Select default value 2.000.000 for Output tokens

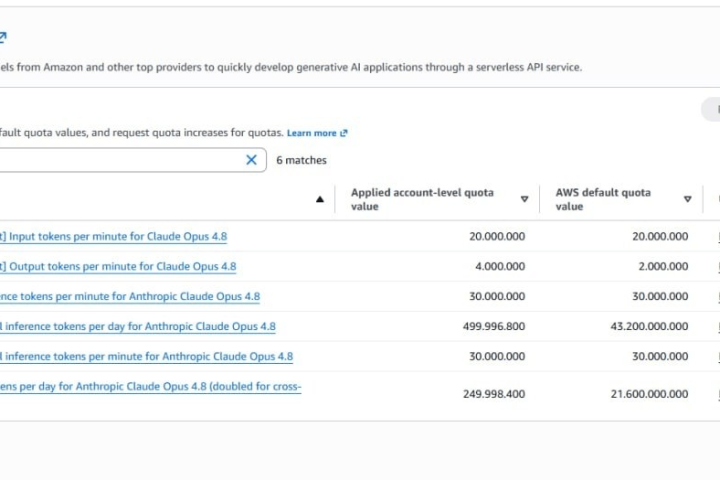click(663, 266)
